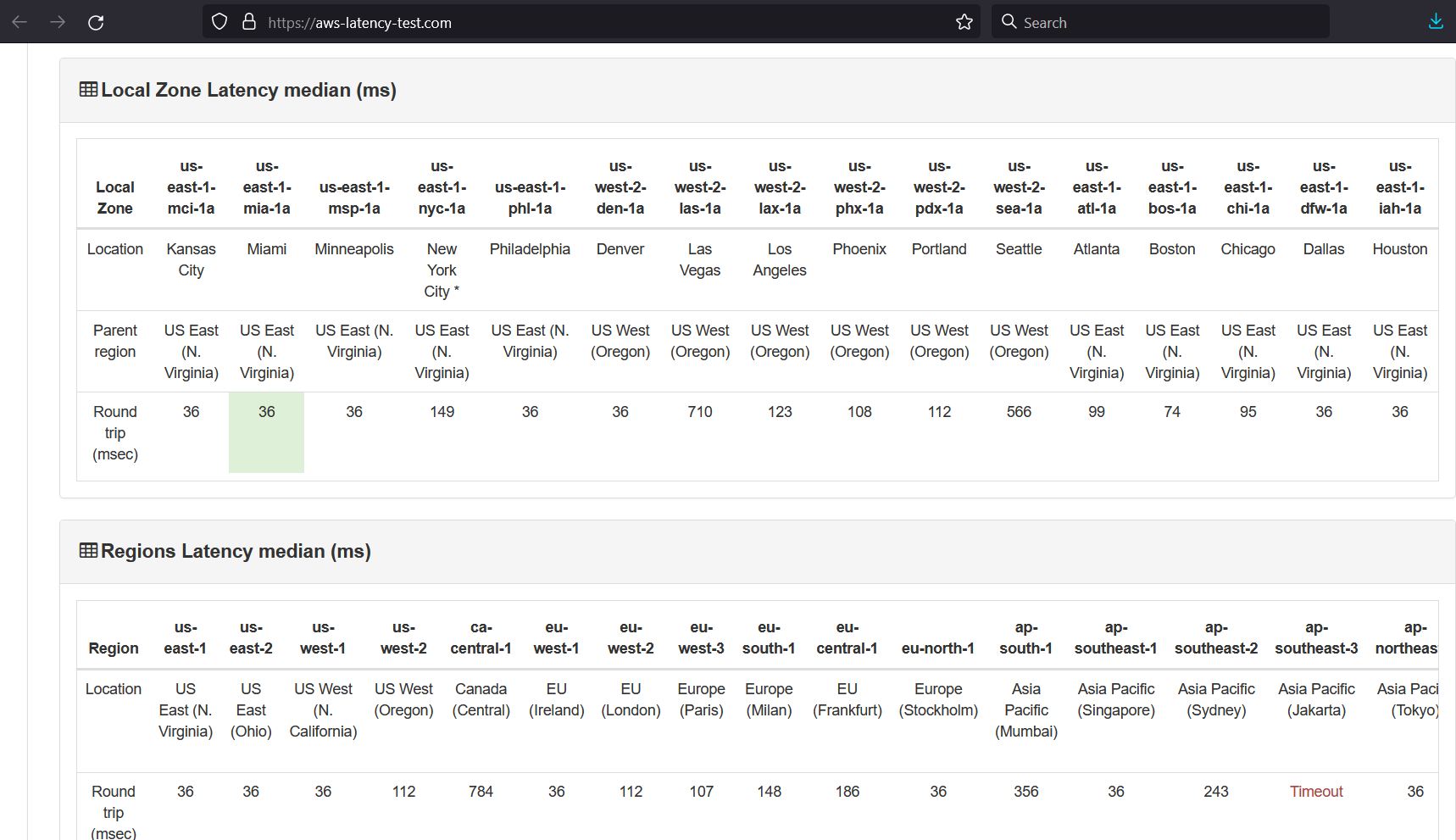
Task: Focus the browser Search box
Action: click(x=1161, y=22)
